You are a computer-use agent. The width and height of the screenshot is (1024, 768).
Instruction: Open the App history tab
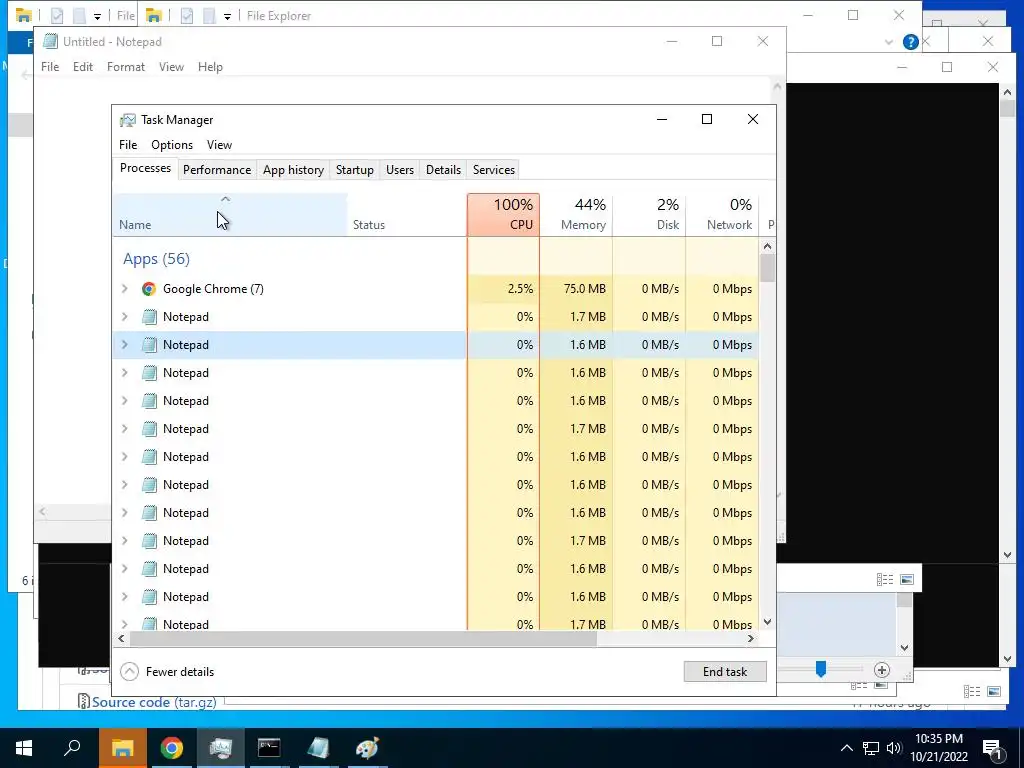click(x=293, y=170)
